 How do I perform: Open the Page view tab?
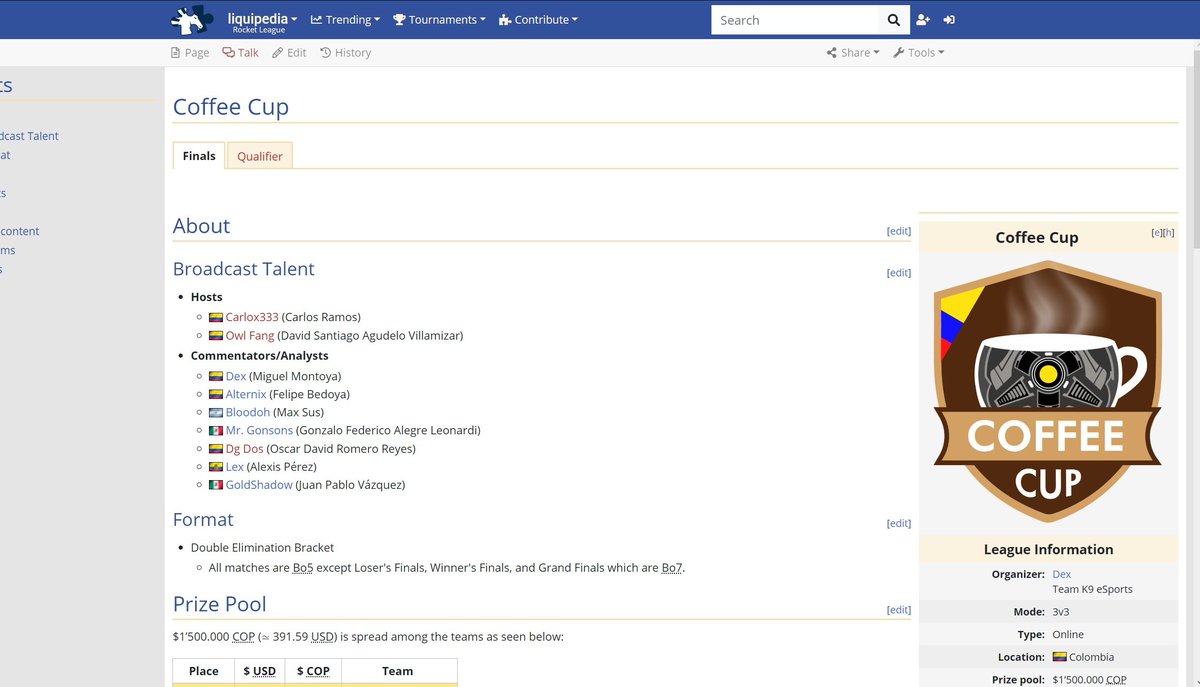pos(190,53)
